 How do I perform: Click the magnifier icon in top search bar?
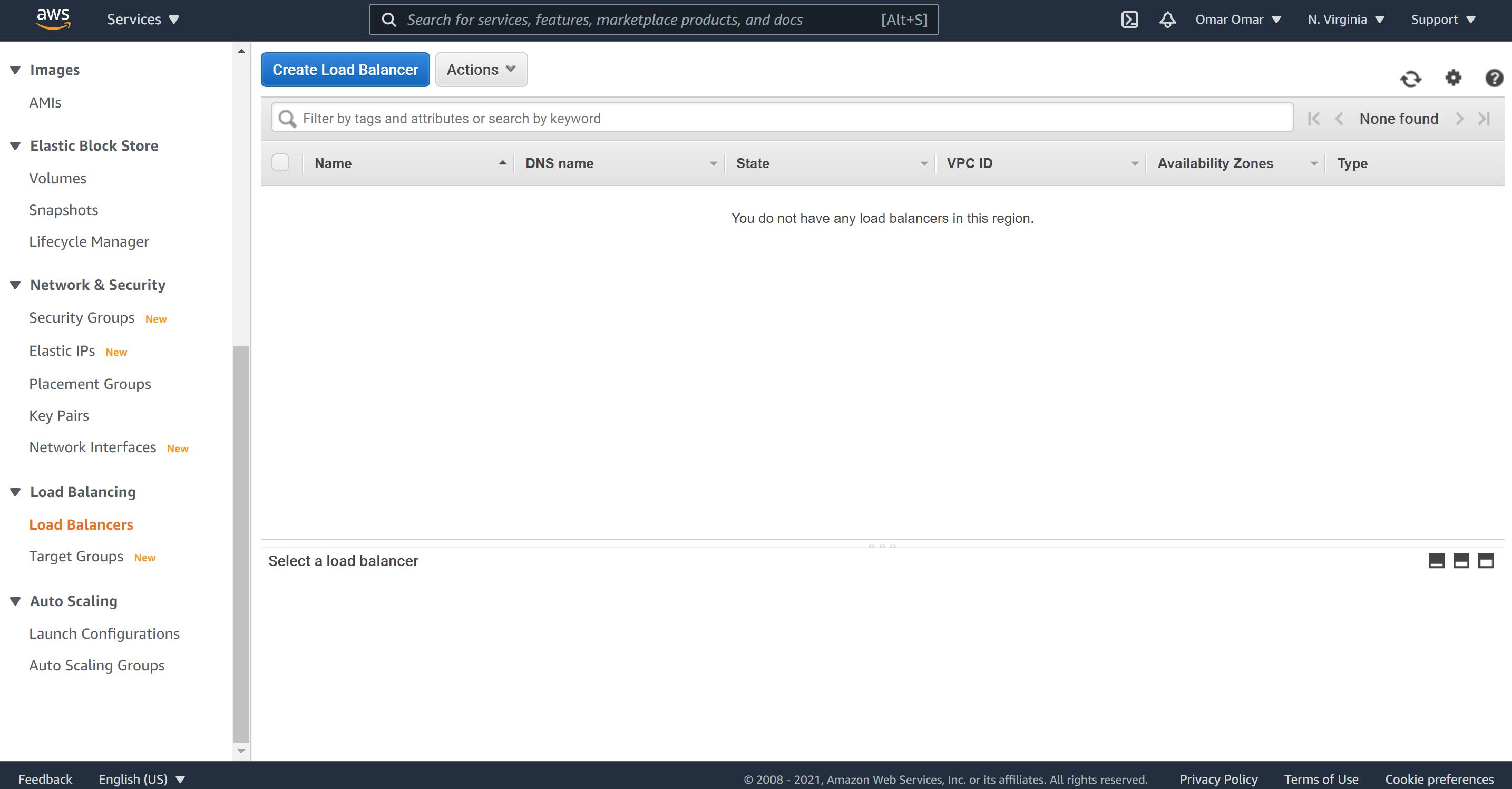(x=388, y=20)
